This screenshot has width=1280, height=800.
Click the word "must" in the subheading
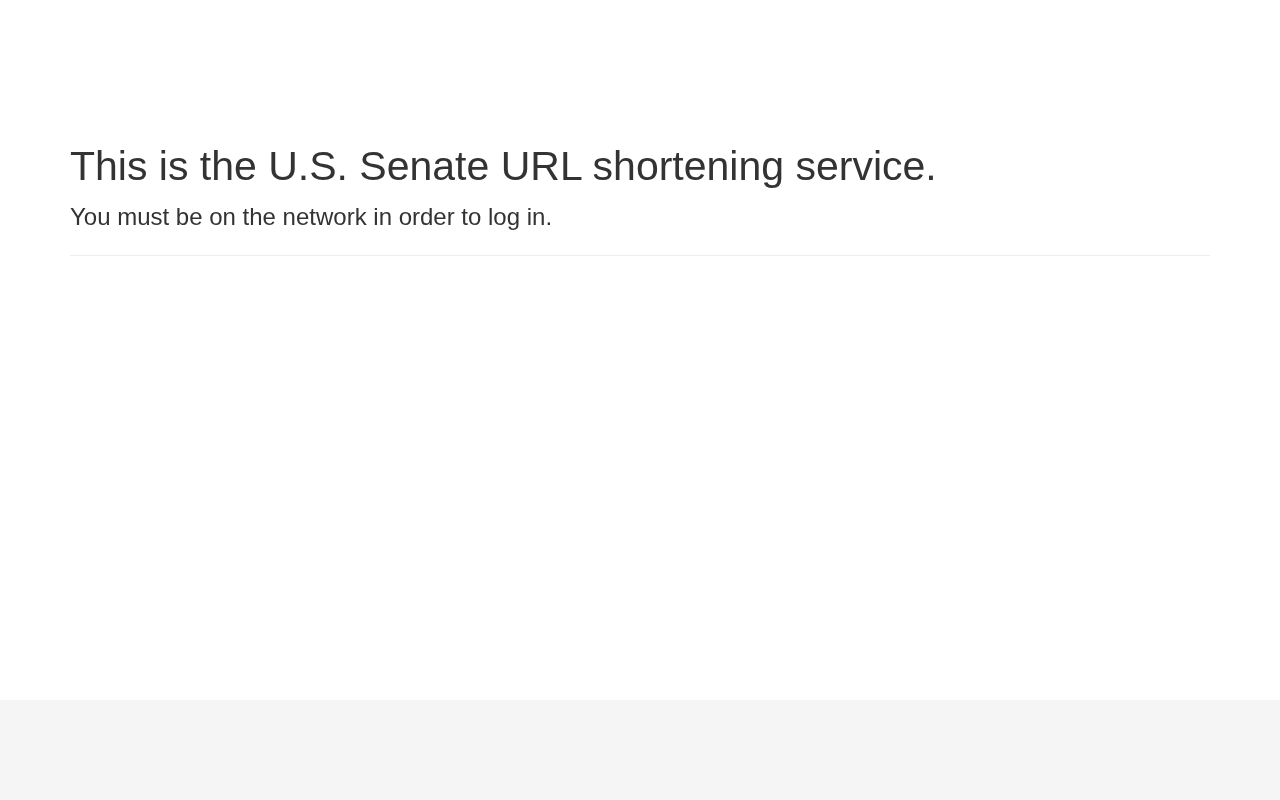tap(143, 217)
